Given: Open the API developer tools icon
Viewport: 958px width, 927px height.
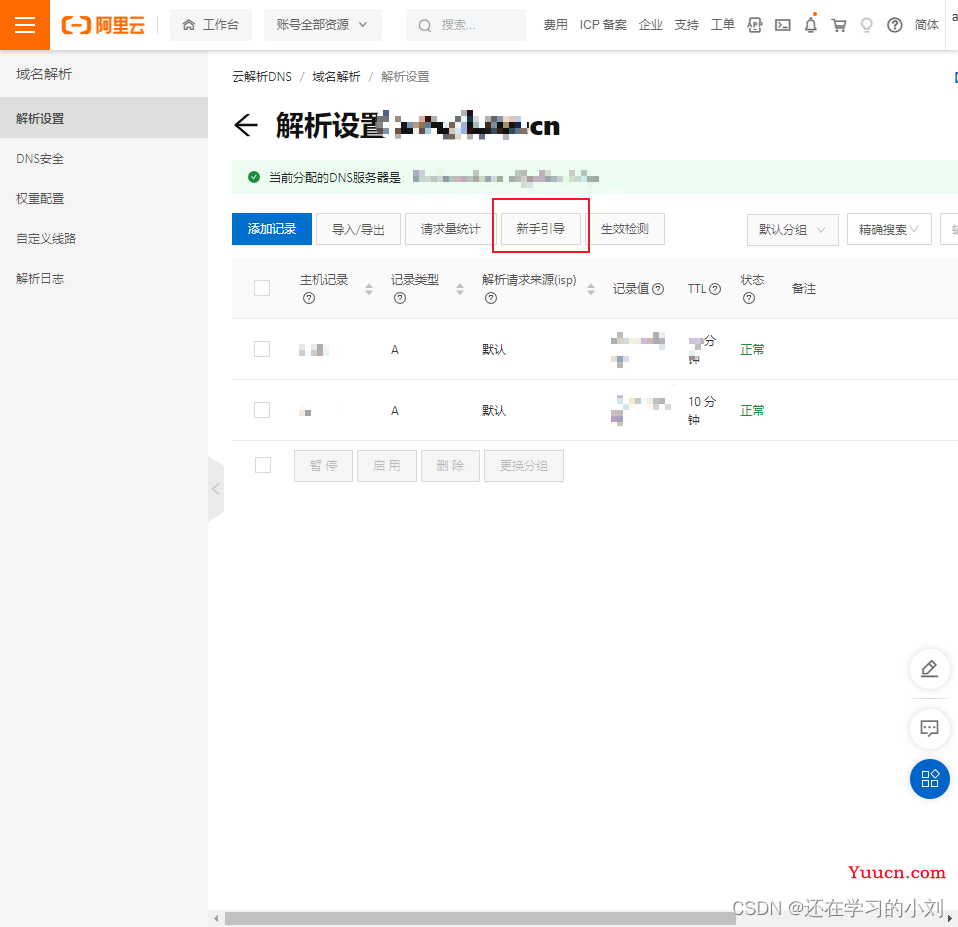Looking at the screenshot, I should coord(755,25).
